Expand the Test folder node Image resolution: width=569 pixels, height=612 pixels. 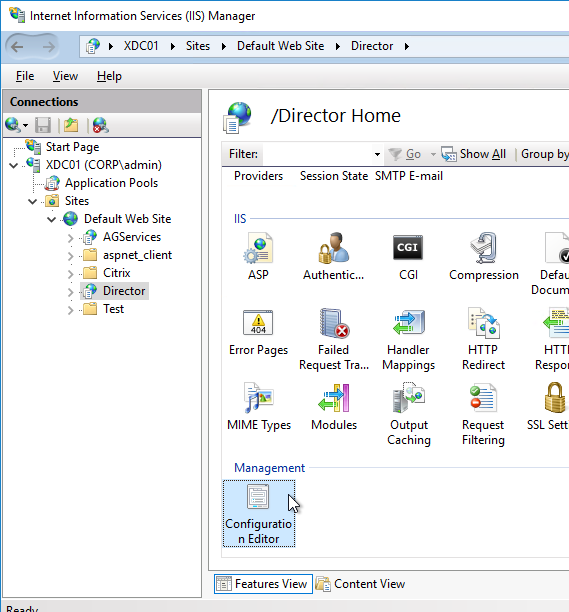71,310
